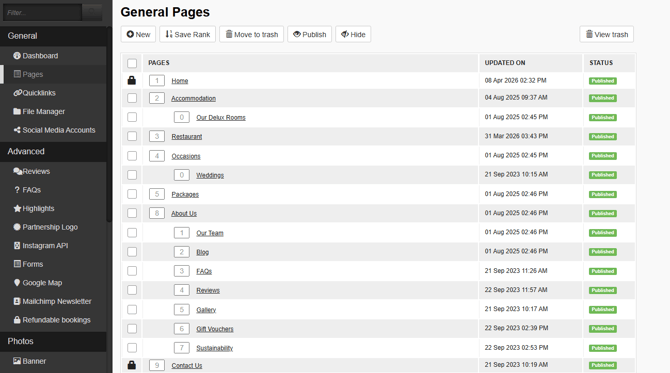This screenshot has width=670, height=373.
Task: Open View trash
Action: [x=607, y=34]
